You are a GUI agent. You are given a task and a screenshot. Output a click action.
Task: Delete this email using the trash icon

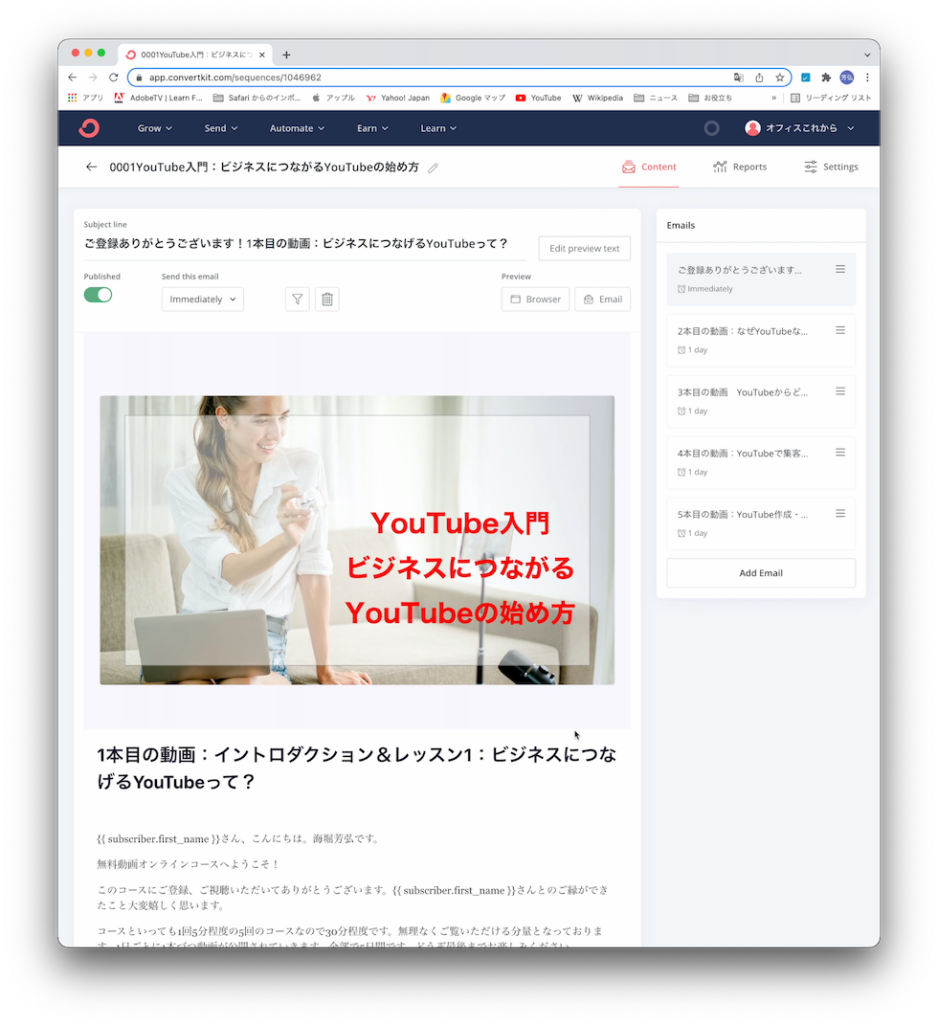pos(327,298)
